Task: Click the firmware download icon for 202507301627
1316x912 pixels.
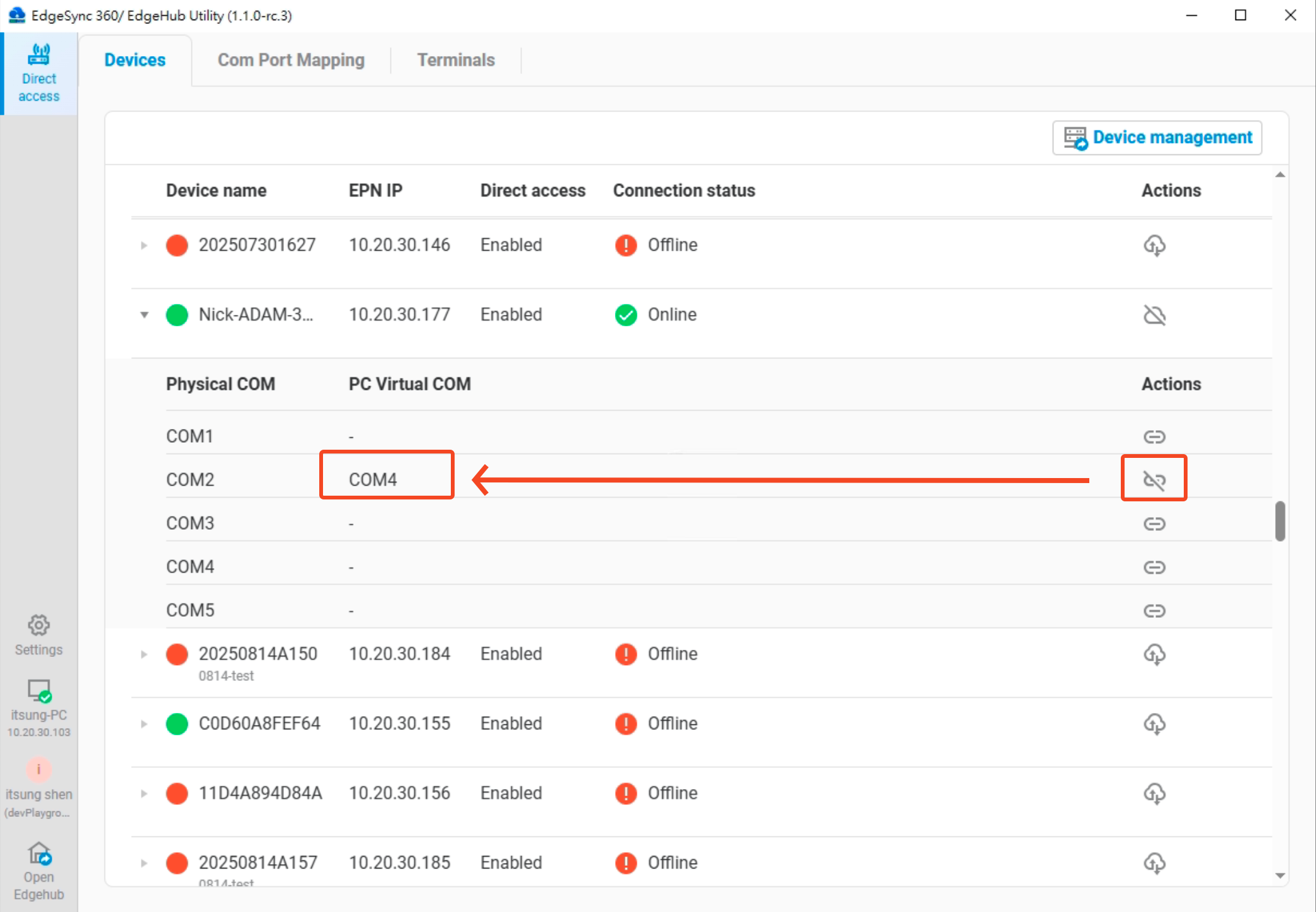Action: (x=1155, y=245)
